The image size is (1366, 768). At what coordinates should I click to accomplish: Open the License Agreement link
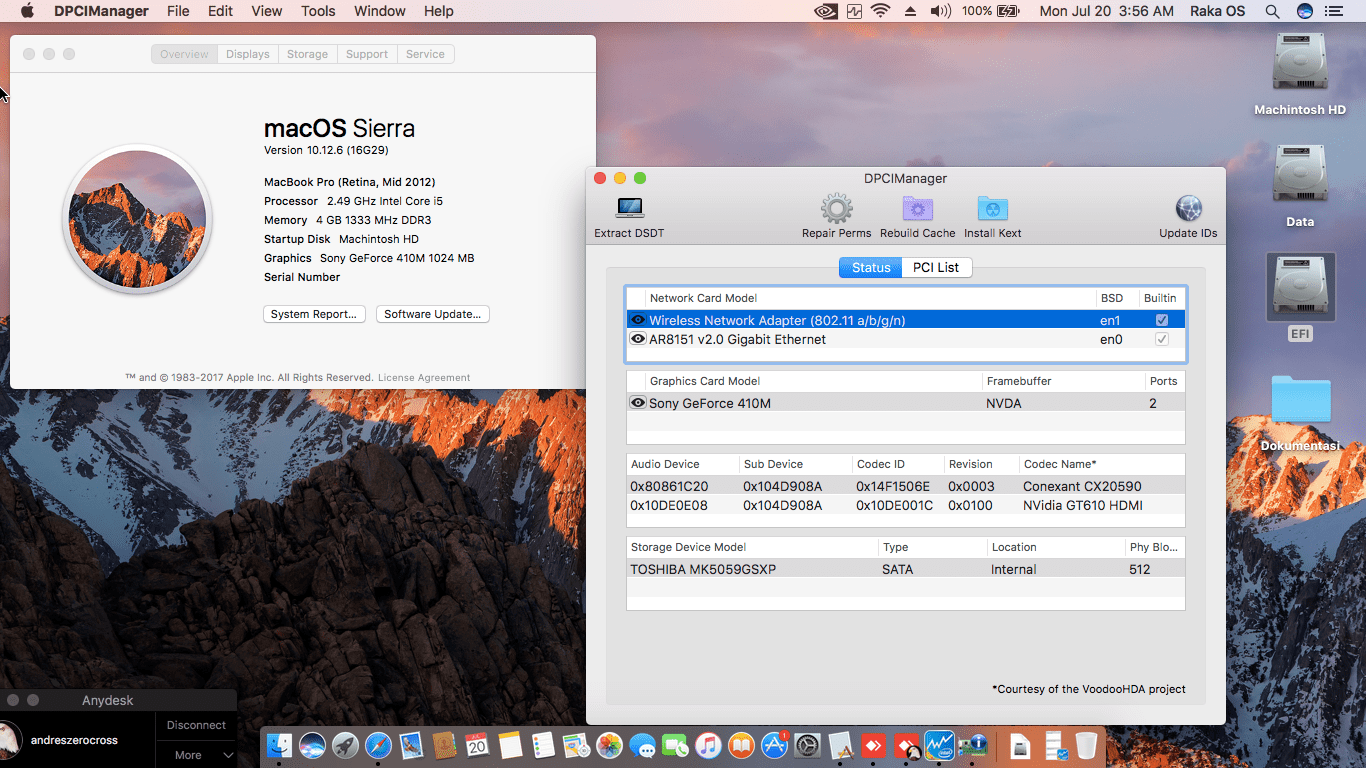coord(424,378)
